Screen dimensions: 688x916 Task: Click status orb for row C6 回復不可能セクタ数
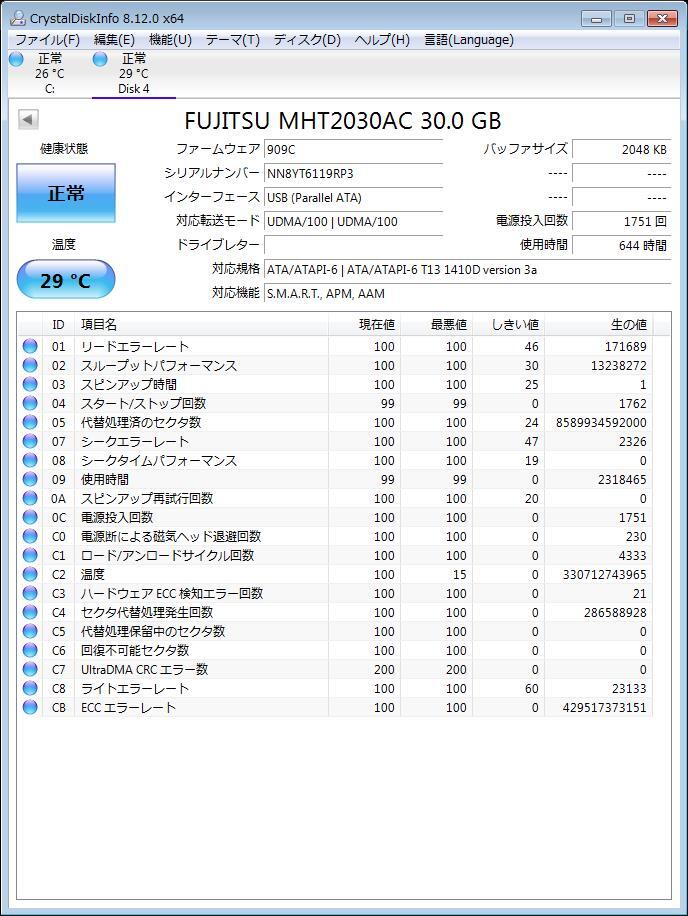tap(30, 650)
